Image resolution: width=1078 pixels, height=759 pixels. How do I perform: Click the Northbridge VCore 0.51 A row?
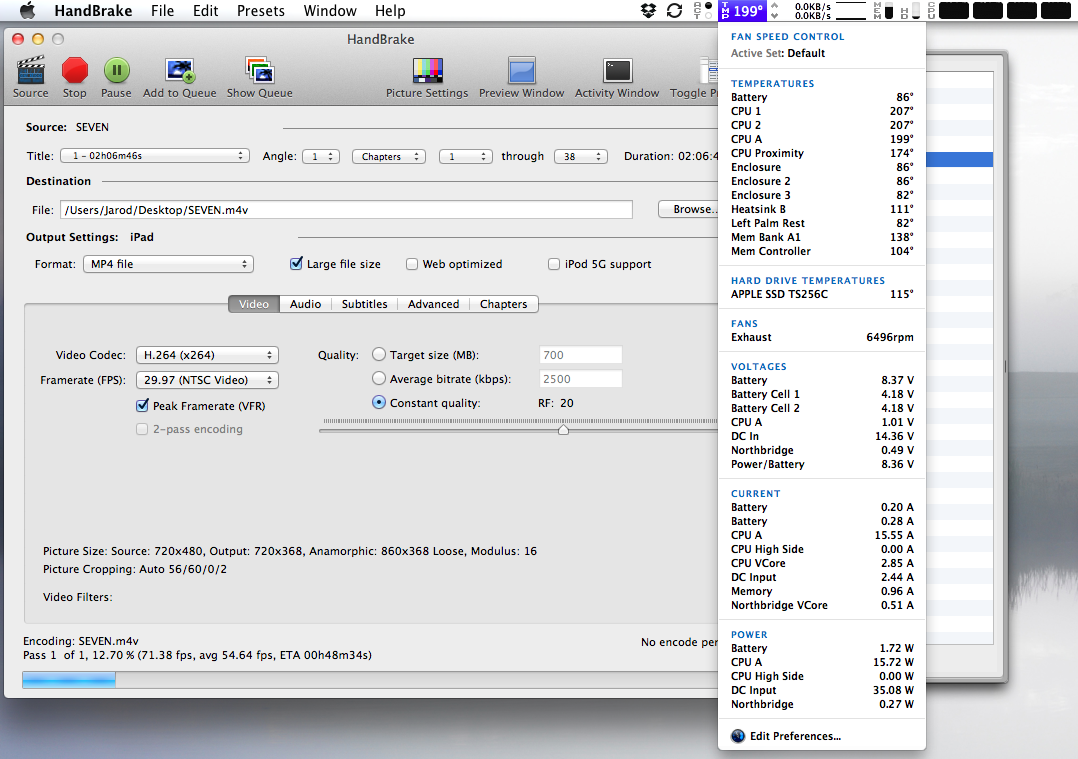click(x=822, y=605)
